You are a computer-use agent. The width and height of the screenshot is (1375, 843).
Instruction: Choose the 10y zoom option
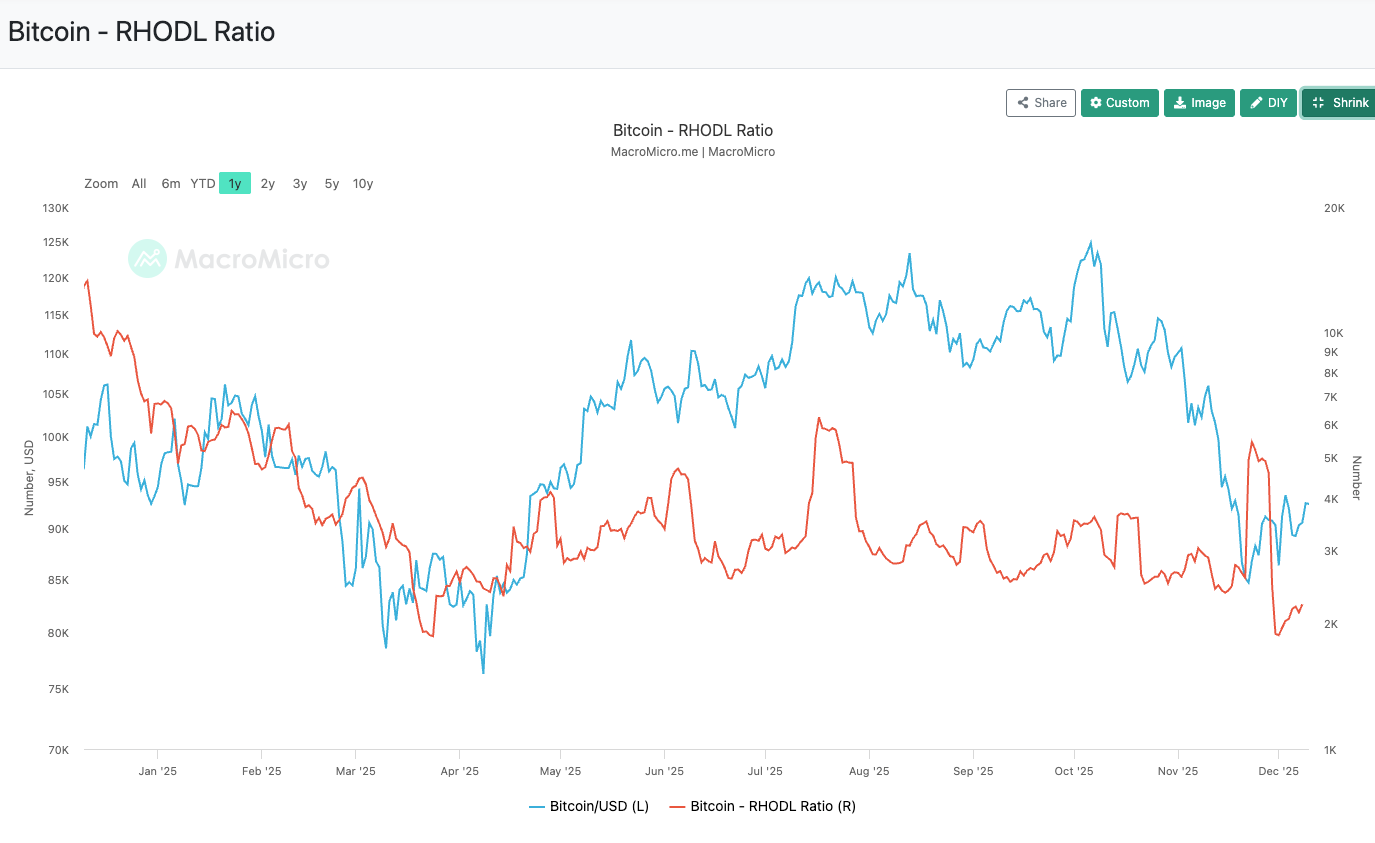[x=363, y=184]
